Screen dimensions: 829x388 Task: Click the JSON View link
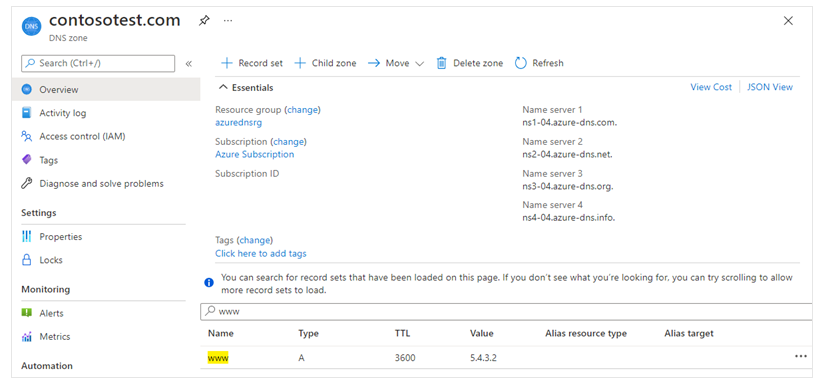click(769, 87)
